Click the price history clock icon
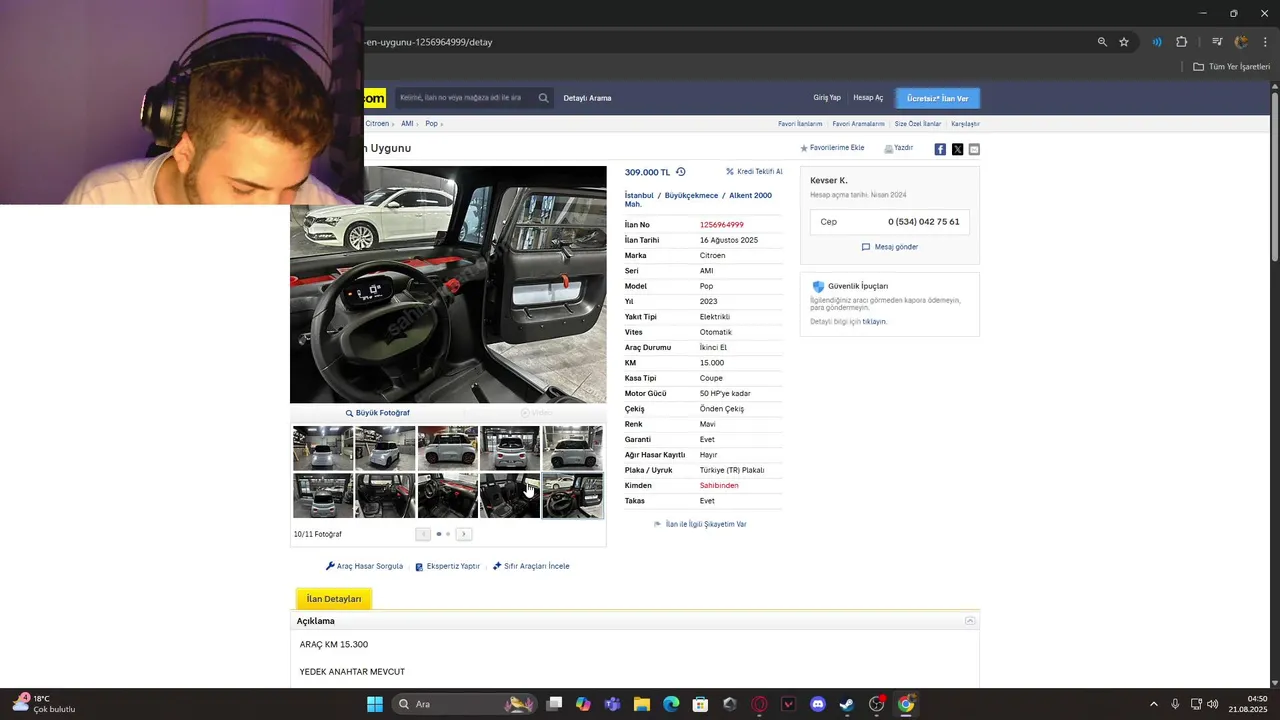The height and width of the screenshot is (720, 1280). (681, 172)
